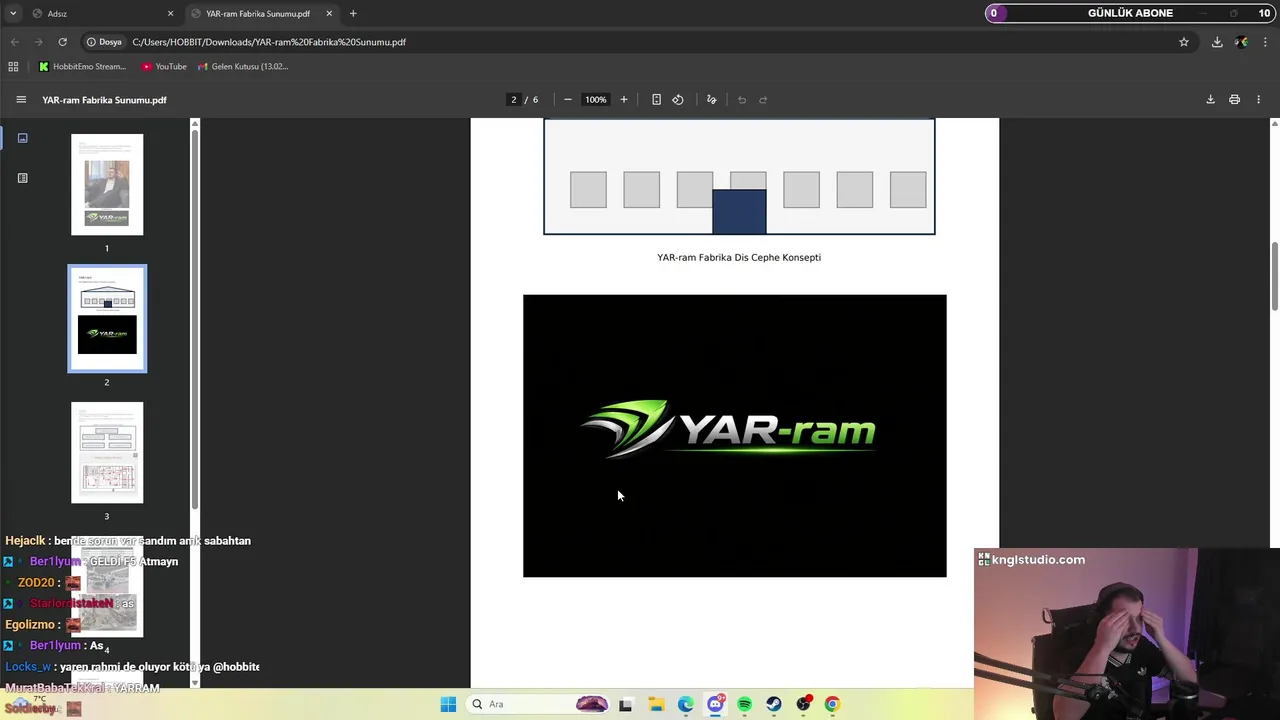
Task: Go back in browser history
Action: pyautogui.click(x=14, y=42)
